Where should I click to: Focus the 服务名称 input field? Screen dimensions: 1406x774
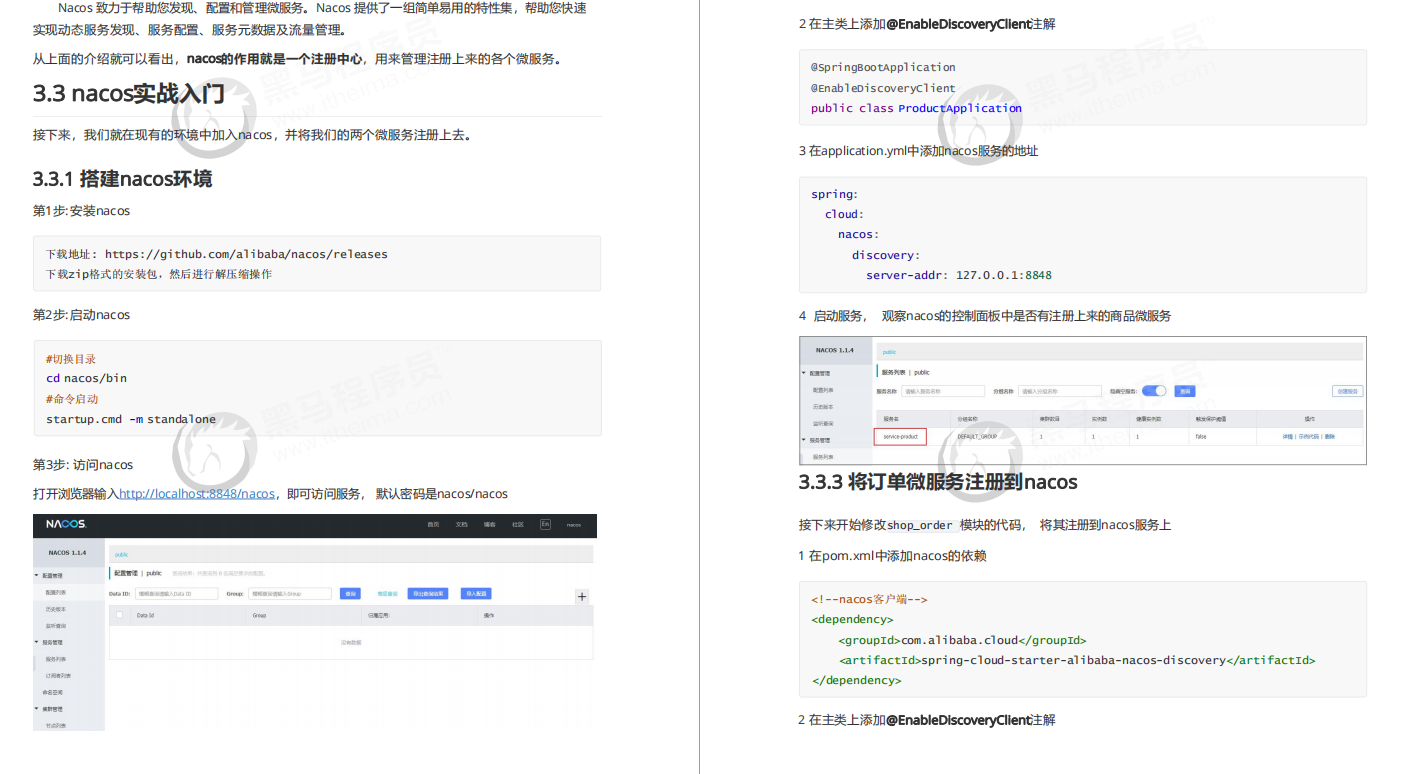click(x=943, y=391)
